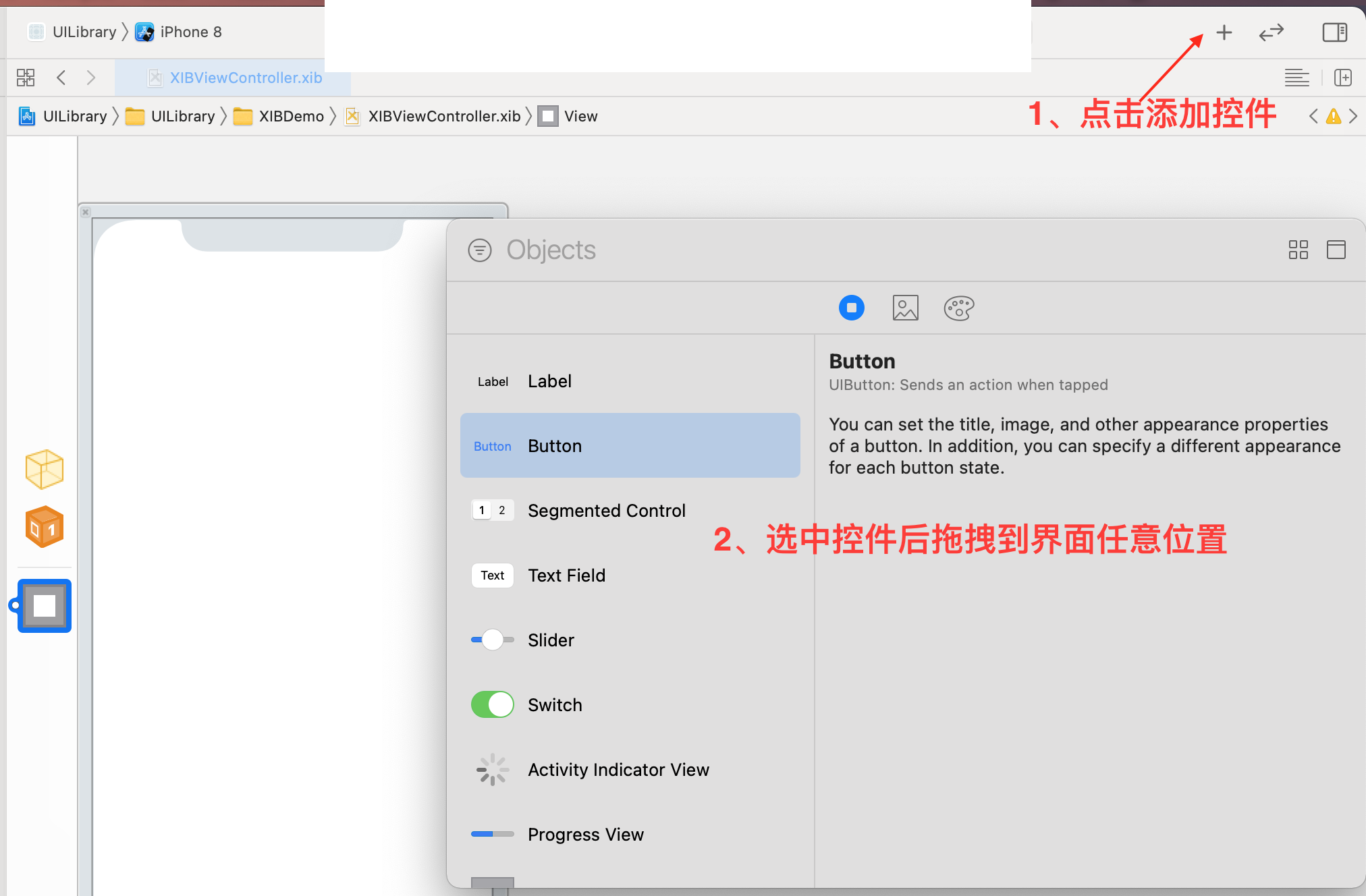The height and width of the screenshot is (896, 1366).
Task: Click the plus Library button
Action: pos(1224,32)
